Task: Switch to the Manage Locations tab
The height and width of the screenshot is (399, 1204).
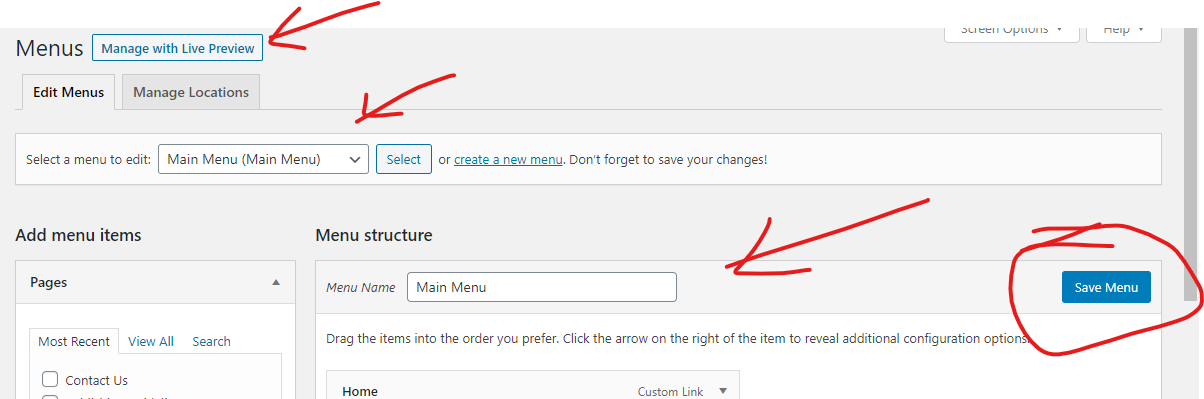Action: [191, 92]
